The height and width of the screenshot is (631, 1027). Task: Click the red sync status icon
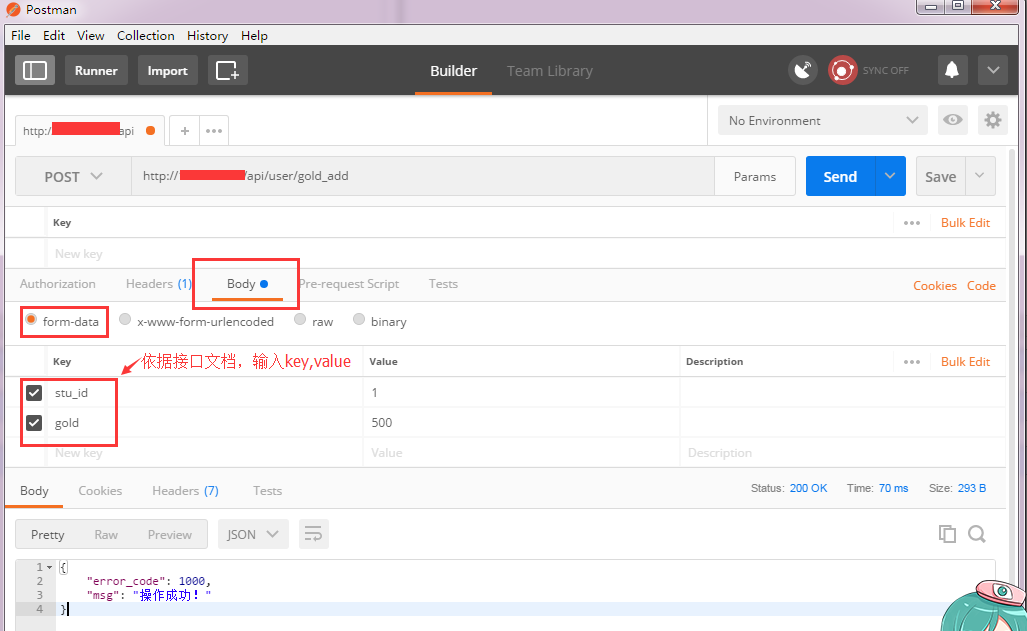842,70
